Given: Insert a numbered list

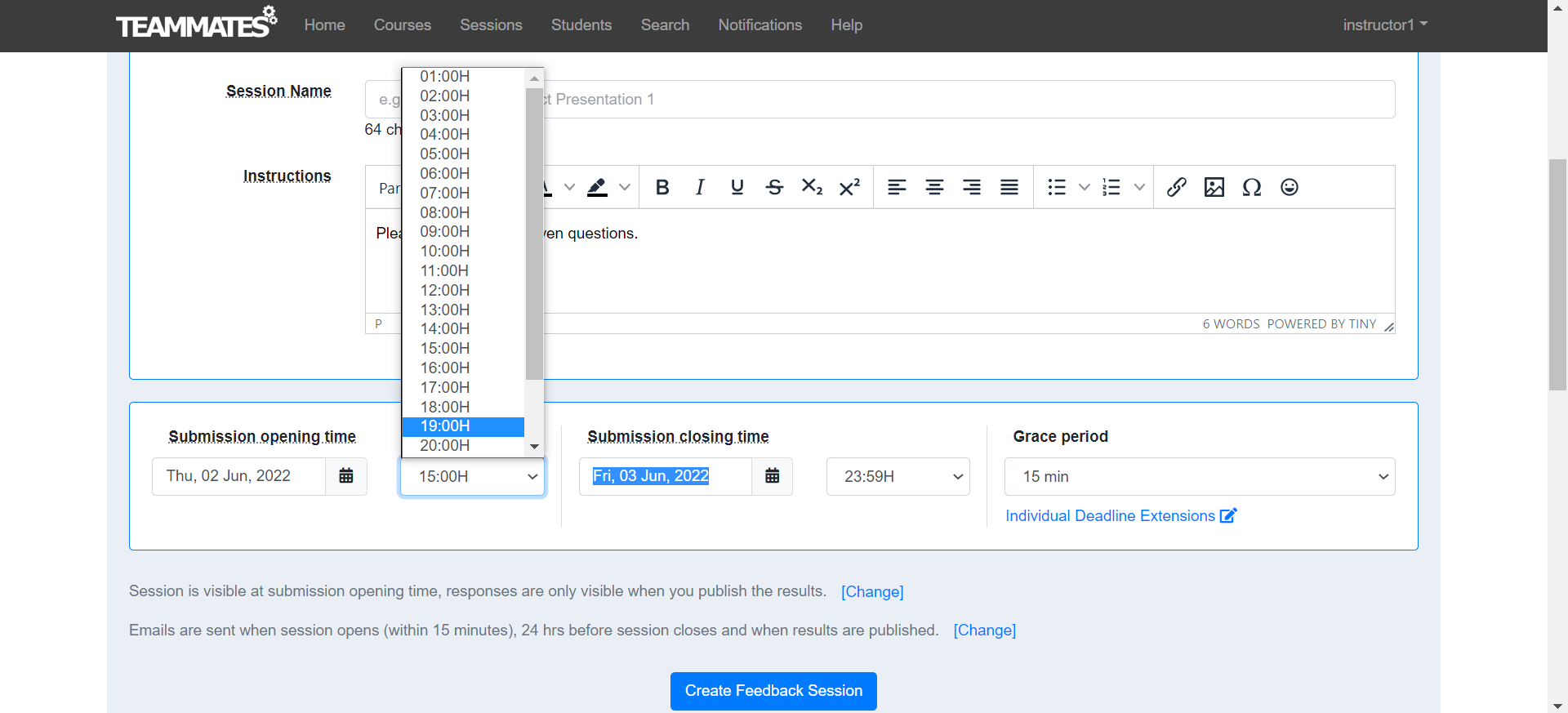Looking at the screenshot, I should (x=1111, y=188).
